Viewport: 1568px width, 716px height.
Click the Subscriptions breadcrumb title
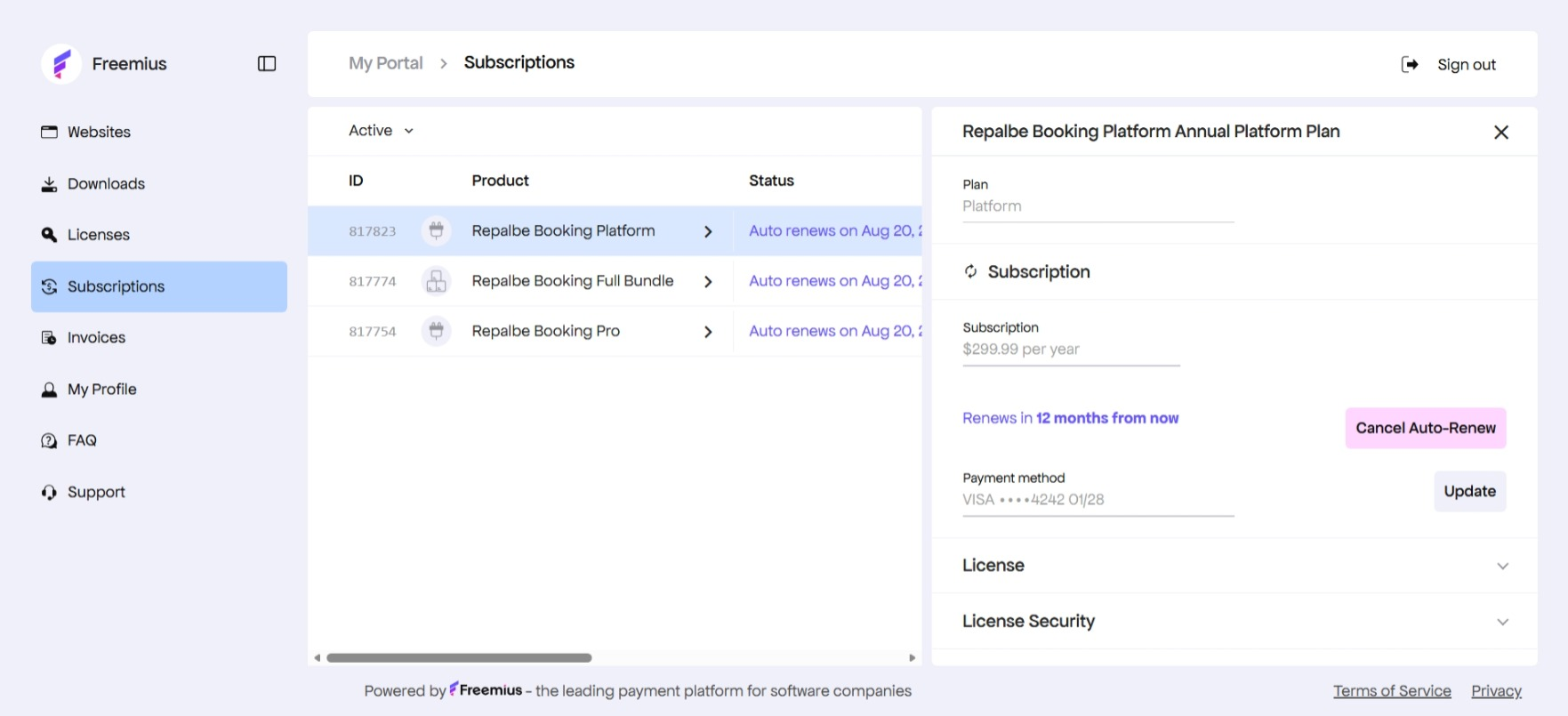[519, 62]
